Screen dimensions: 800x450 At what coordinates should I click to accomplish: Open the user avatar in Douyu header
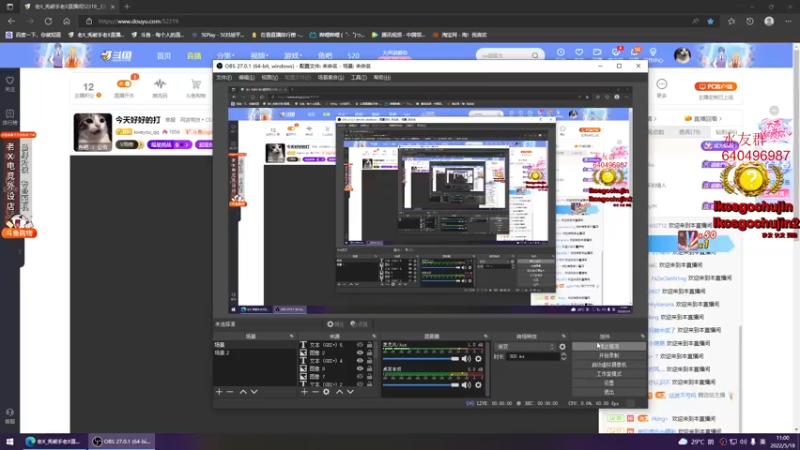[682, 55]
